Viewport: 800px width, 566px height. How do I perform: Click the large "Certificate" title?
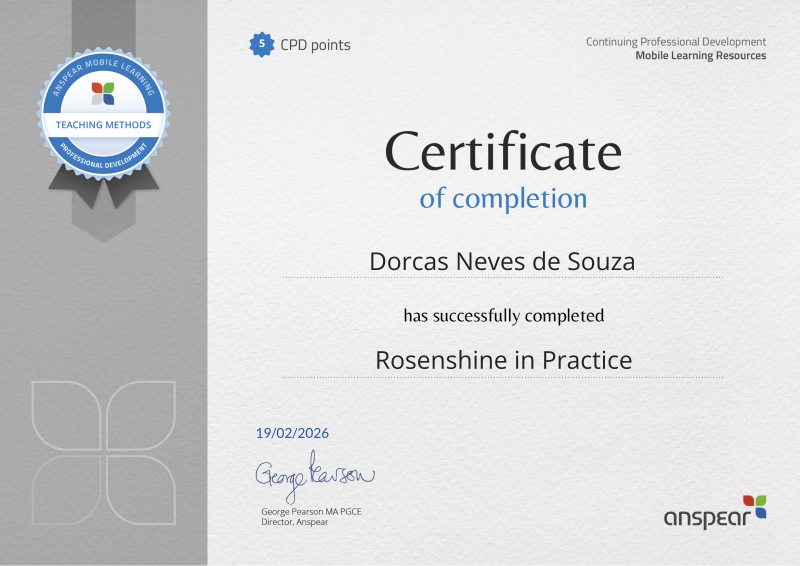[x=503, y=151]
